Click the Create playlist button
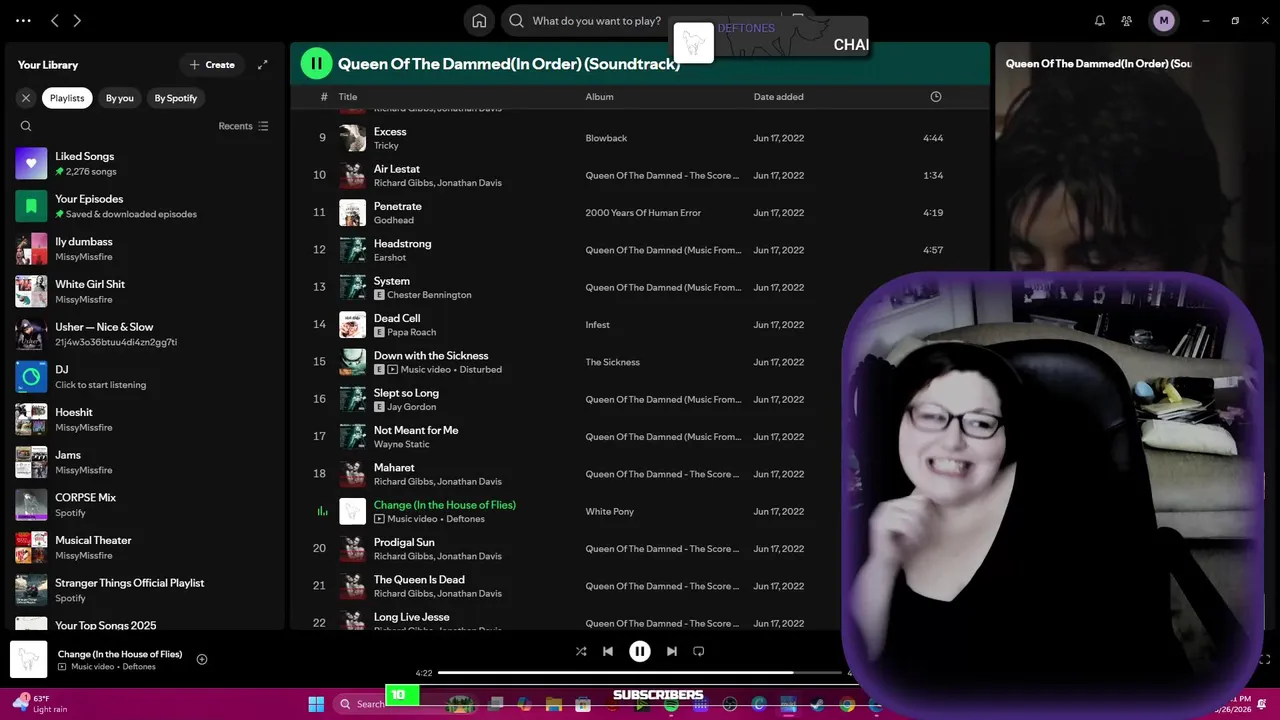 (x=212, y=65)
